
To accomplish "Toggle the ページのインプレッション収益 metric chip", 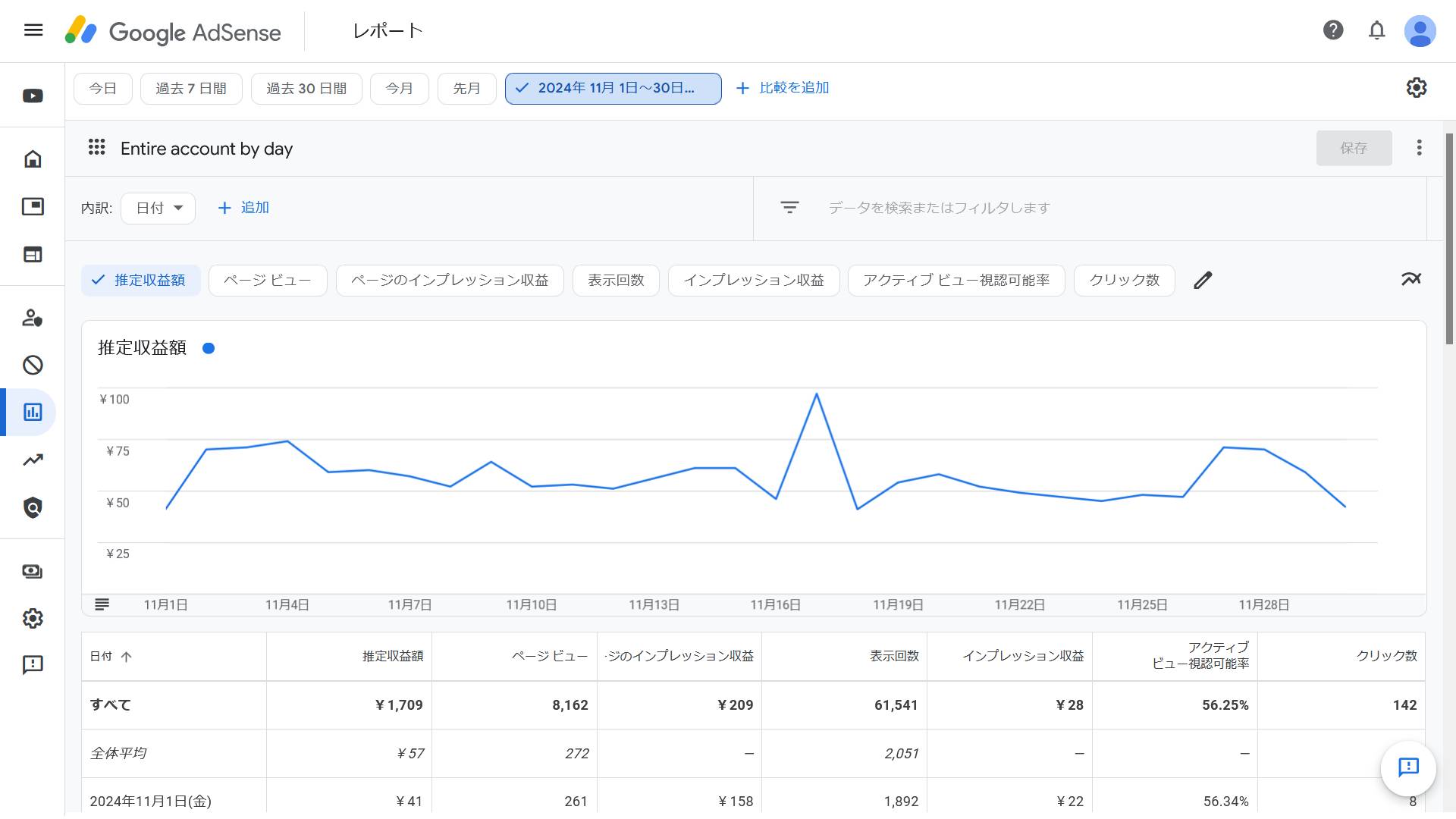I will [x=450, y=281].
